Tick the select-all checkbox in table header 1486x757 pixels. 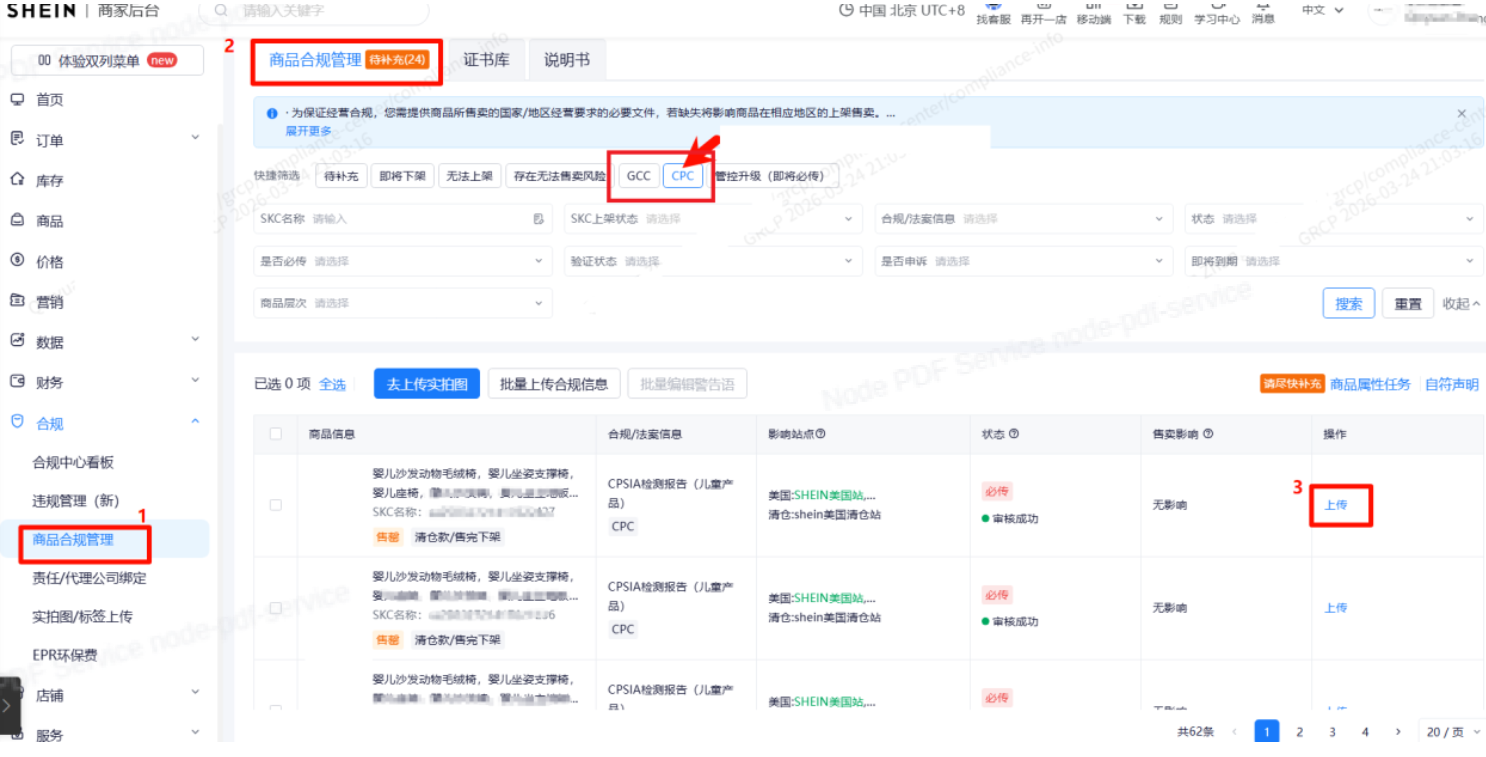[x=275, y=434]
